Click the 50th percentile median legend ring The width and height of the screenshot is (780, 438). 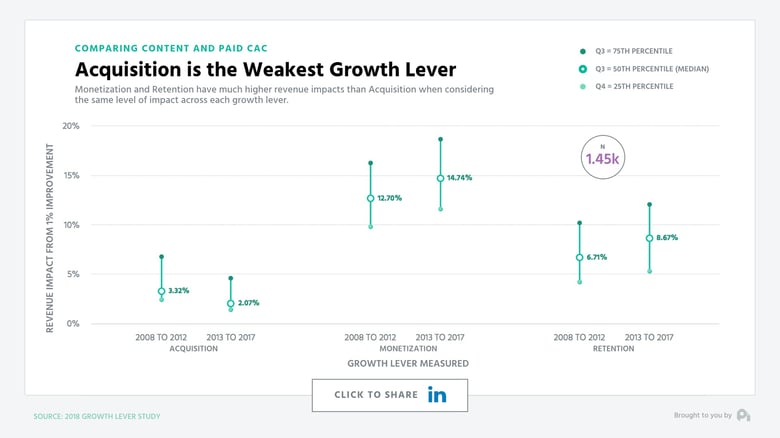(x=583, y=69)
